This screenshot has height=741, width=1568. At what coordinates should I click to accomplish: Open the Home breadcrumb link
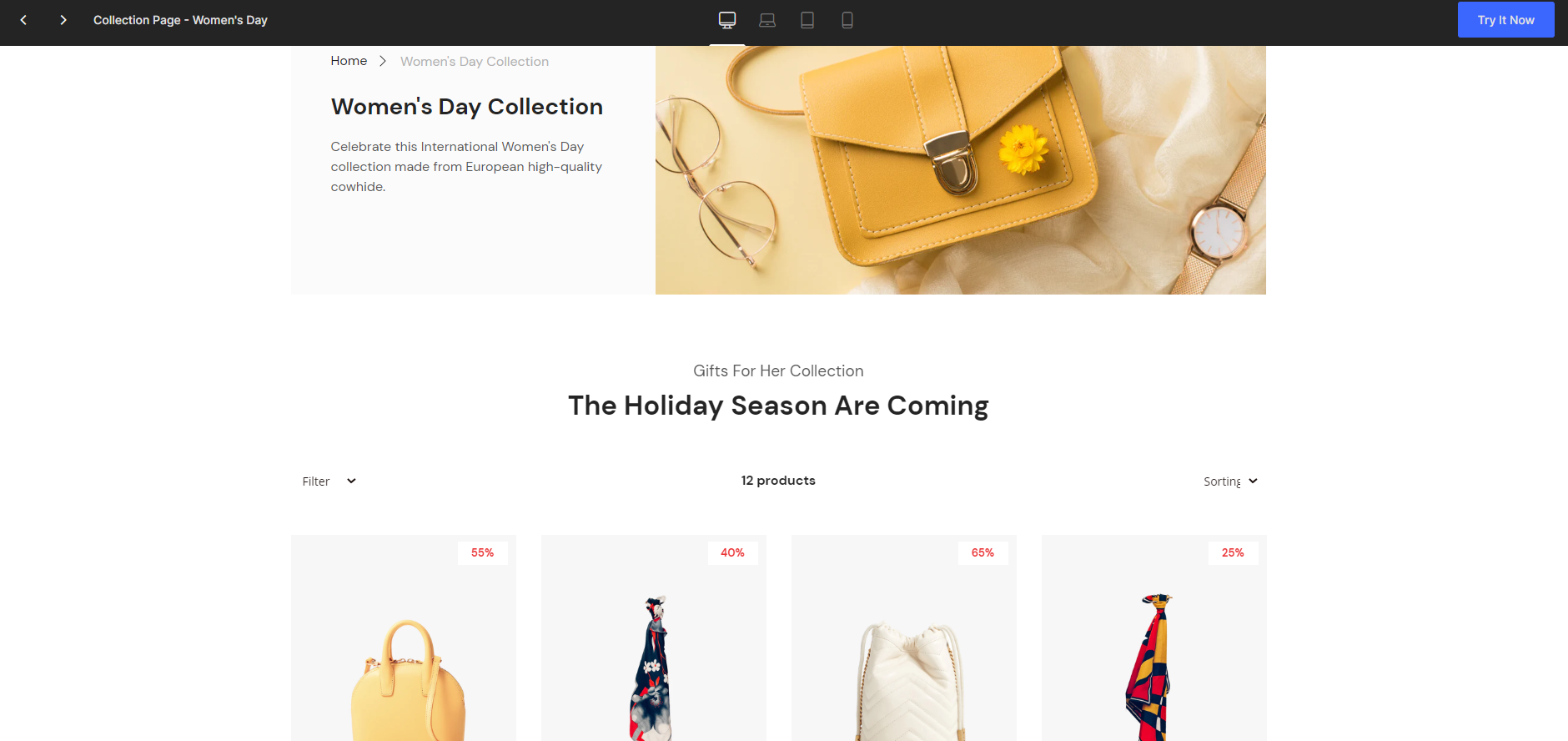click(x=349, y=61)
